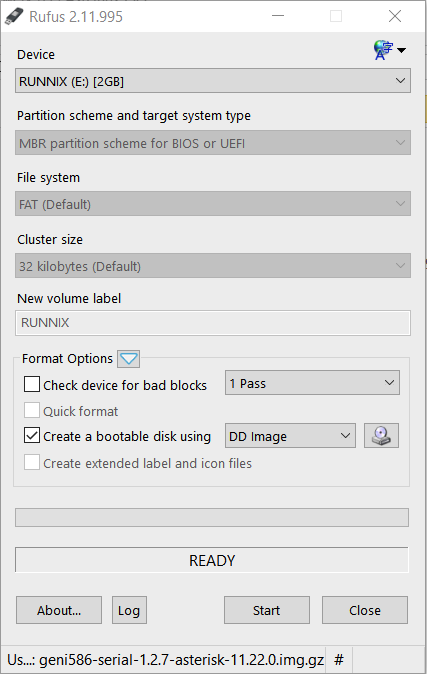Toggle the Quick format checkbox

point(32,411)
